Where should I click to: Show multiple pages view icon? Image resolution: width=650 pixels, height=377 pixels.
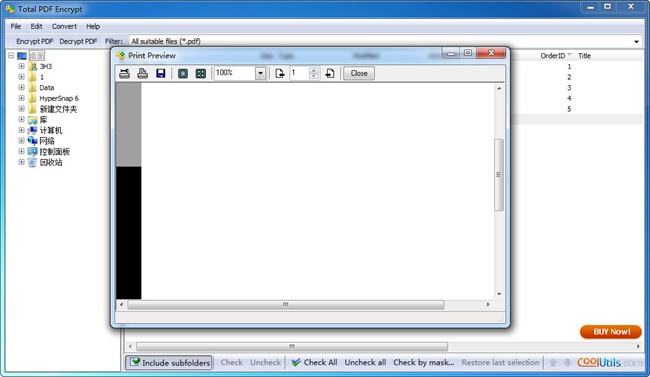[x=201, y=73]
